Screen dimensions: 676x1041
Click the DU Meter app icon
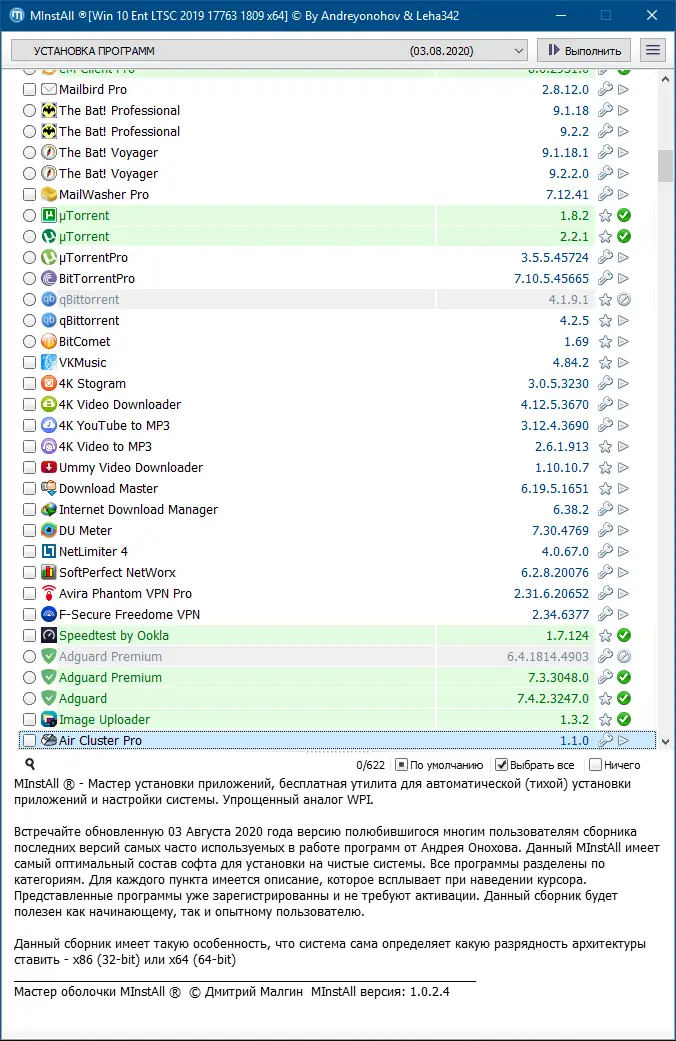(48, 530)
